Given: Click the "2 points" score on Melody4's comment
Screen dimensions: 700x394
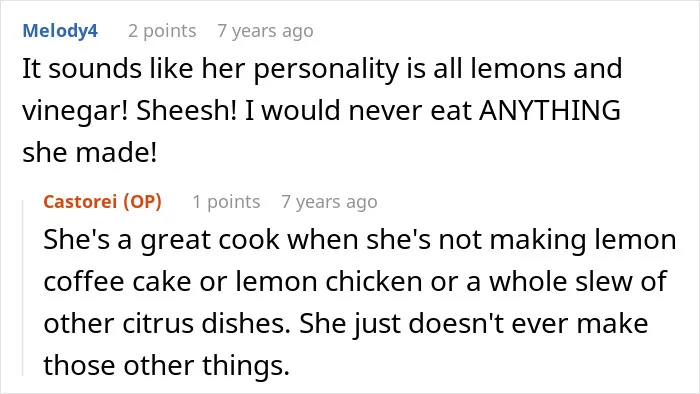Looking at the screenshot, I should point(162,31).
